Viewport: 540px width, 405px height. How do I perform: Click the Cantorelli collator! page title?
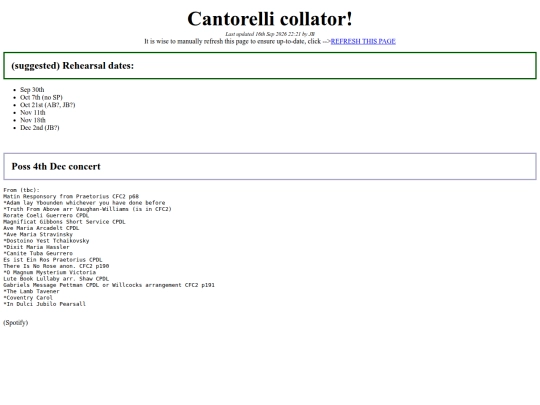(x=270, y=19)
